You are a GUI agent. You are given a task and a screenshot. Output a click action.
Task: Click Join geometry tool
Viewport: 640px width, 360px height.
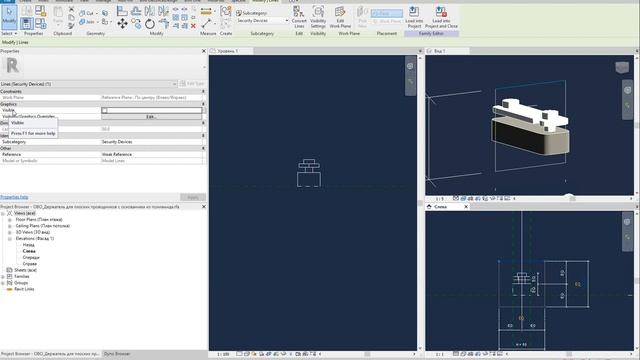click(x=87, y=22)
